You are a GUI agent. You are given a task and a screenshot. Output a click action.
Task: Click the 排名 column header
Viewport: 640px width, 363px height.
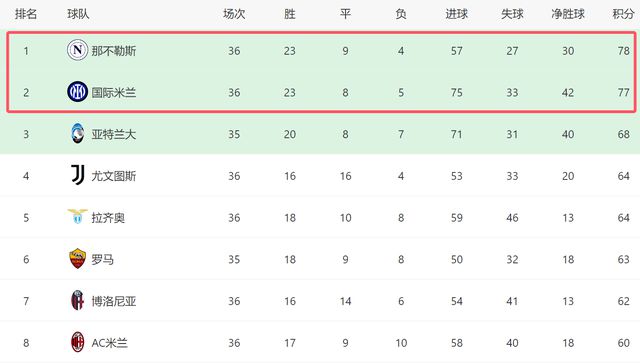click(26, 14)
